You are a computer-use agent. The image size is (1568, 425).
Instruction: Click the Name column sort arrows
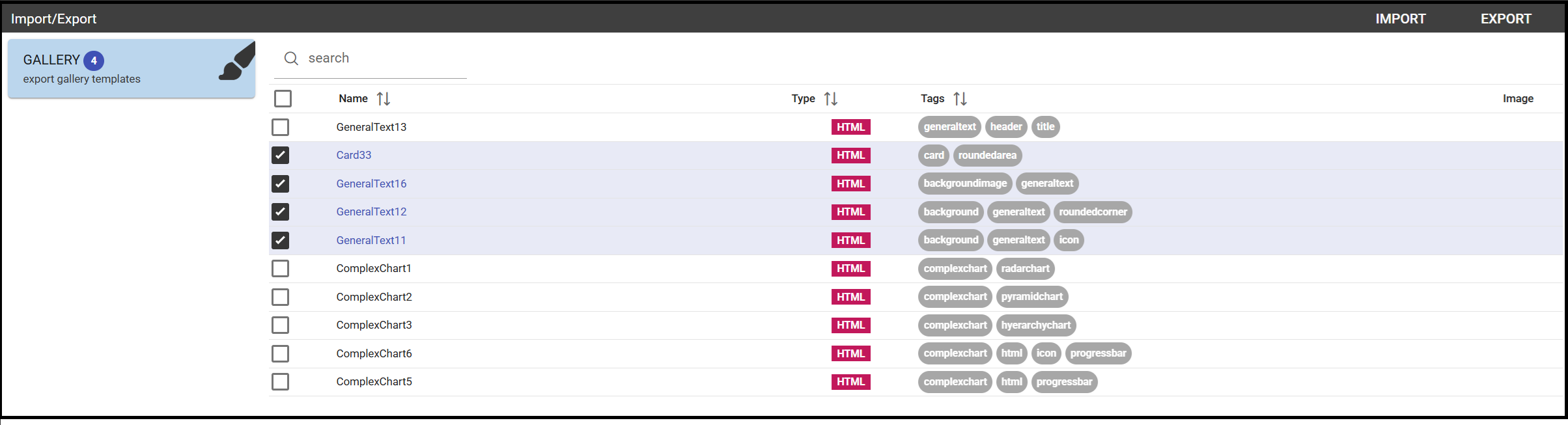(384, 99)
